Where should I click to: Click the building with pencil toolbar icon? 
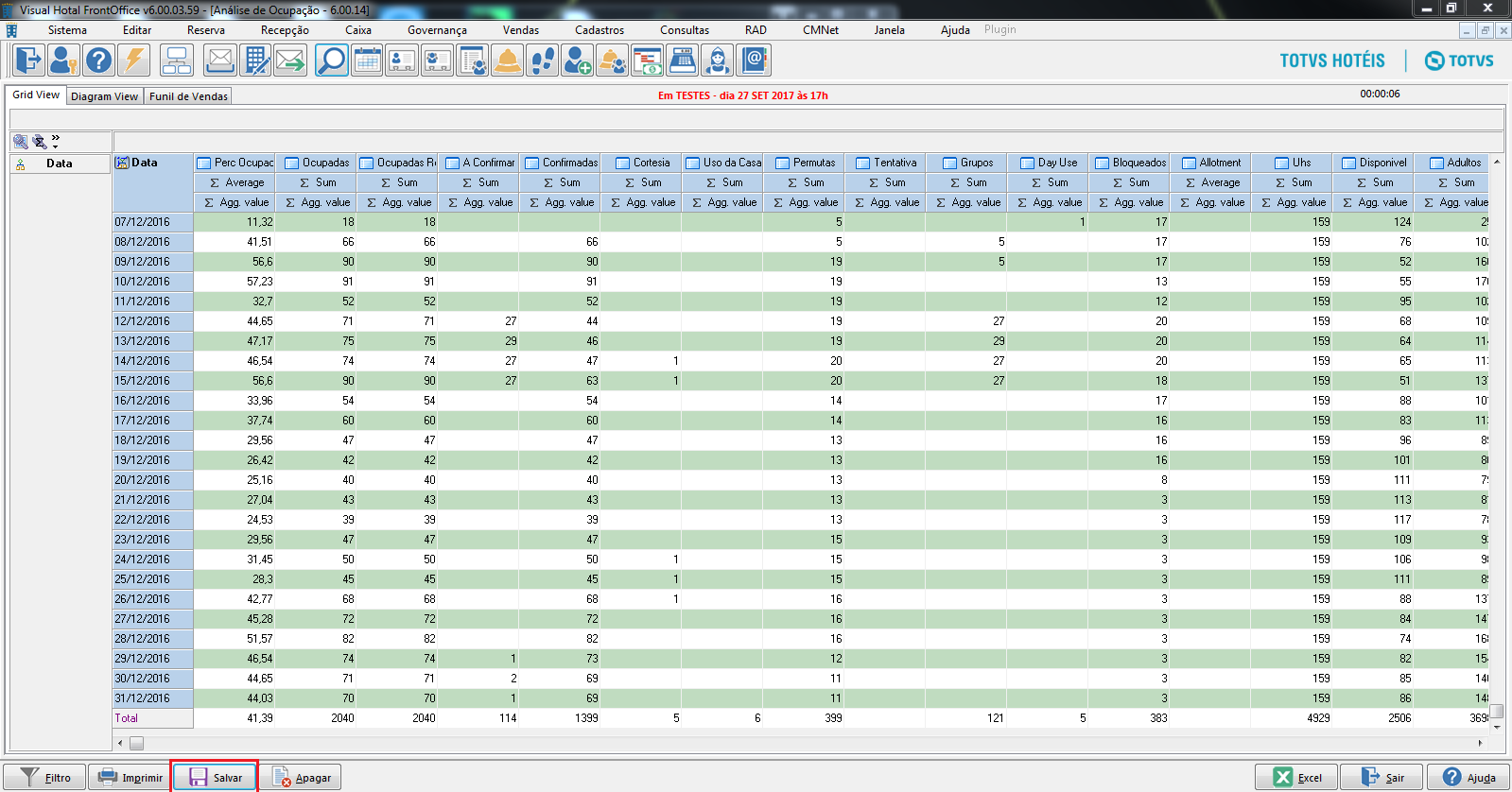point(255,60)
